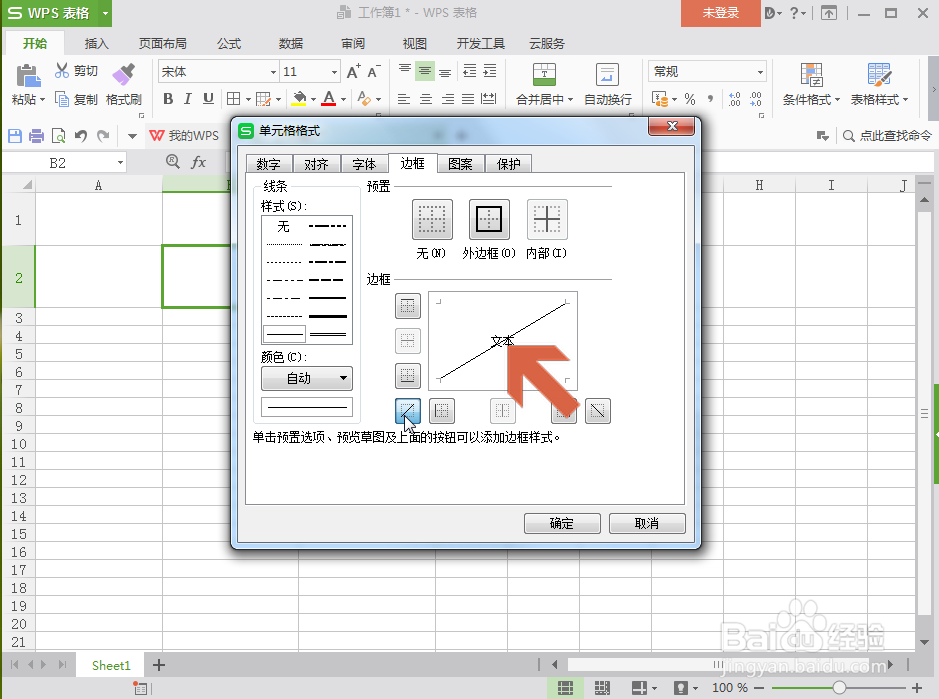
Task: Click the Paste clipboard icon
Action: (28, 76)
